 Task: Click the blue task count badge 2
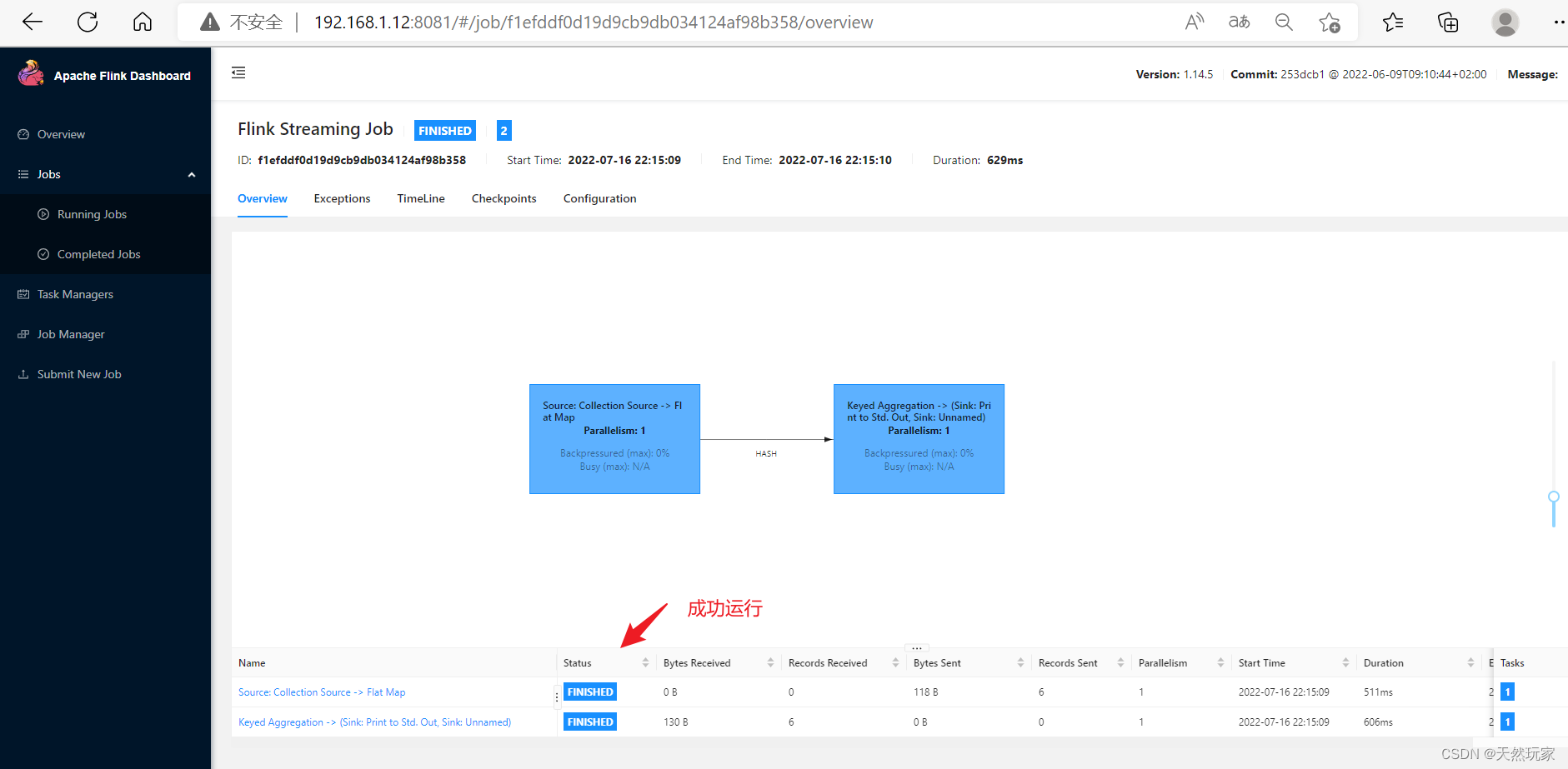pos(503,131)
